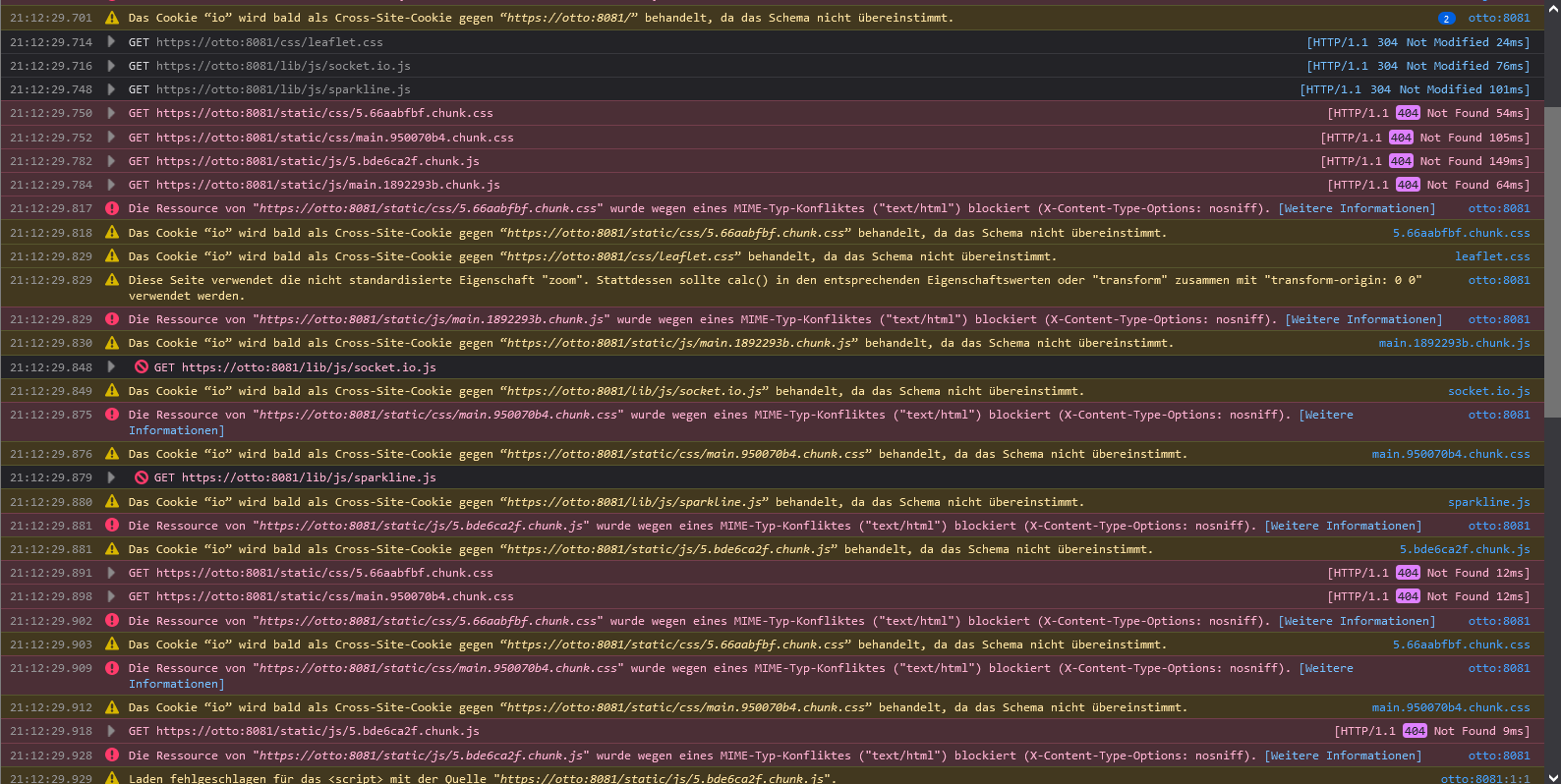
Task: Click warning icon at 21:12:29.701 cookie message
Action: [112, 18]
